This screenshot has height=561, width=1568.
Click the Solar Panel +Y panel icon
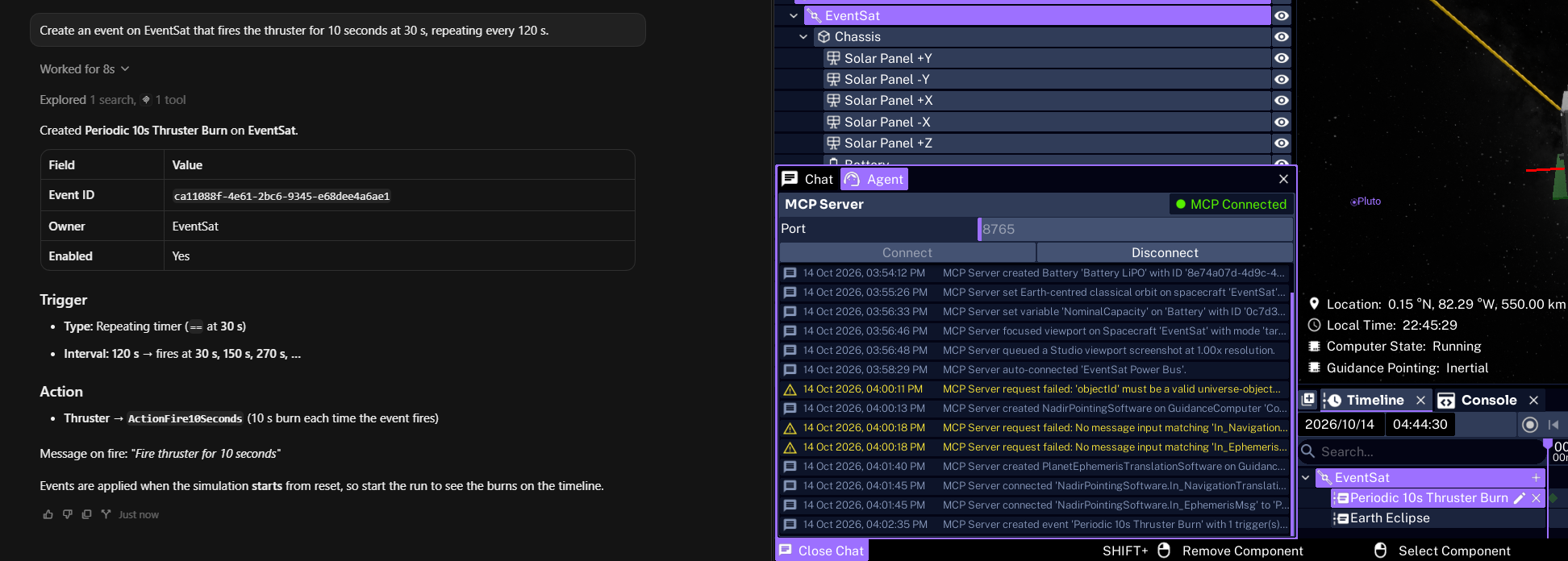[833, 58]
